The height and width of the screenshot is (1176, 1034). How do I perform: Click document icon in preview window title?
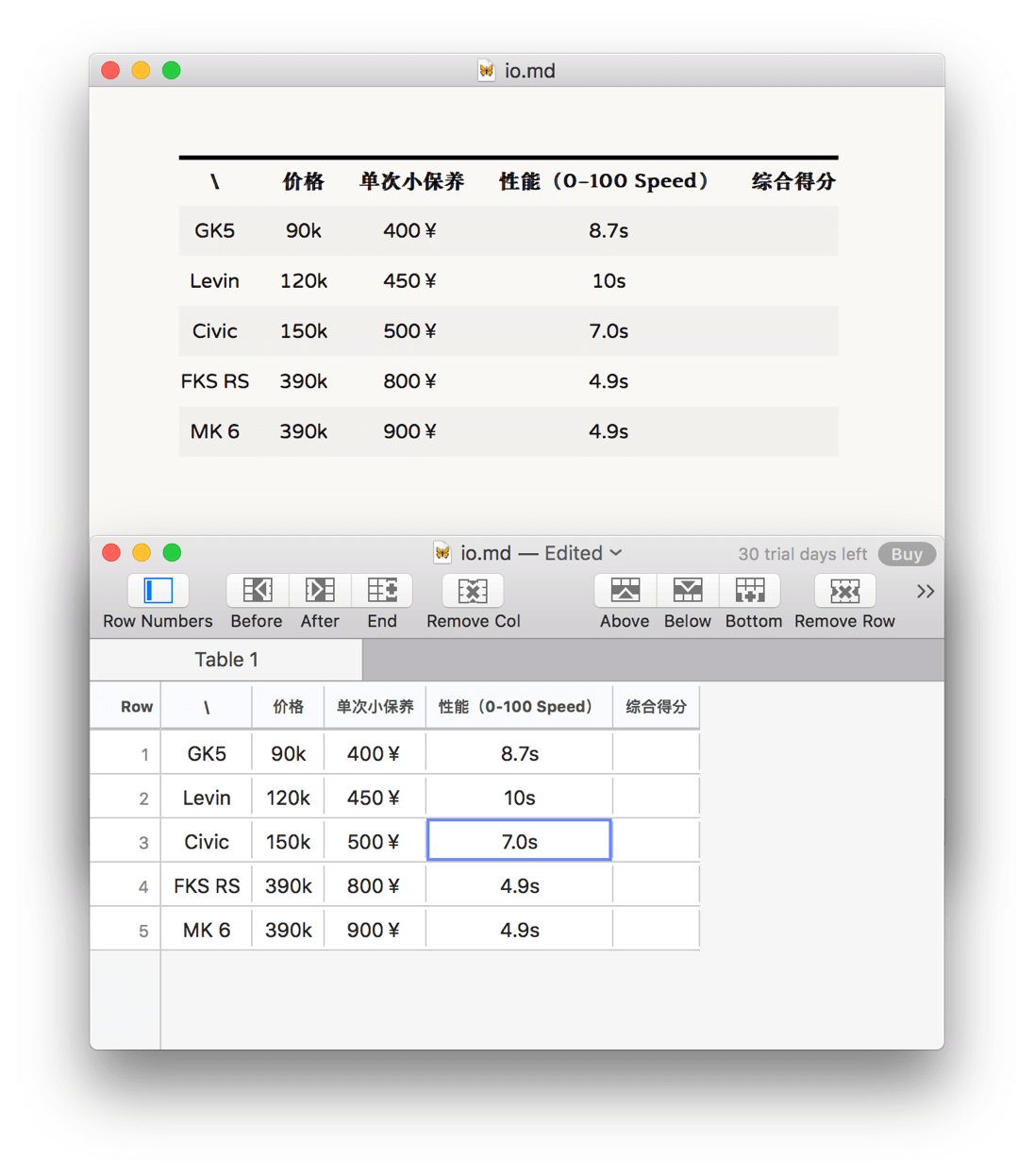pyautogui.click(x=486, y=71)
